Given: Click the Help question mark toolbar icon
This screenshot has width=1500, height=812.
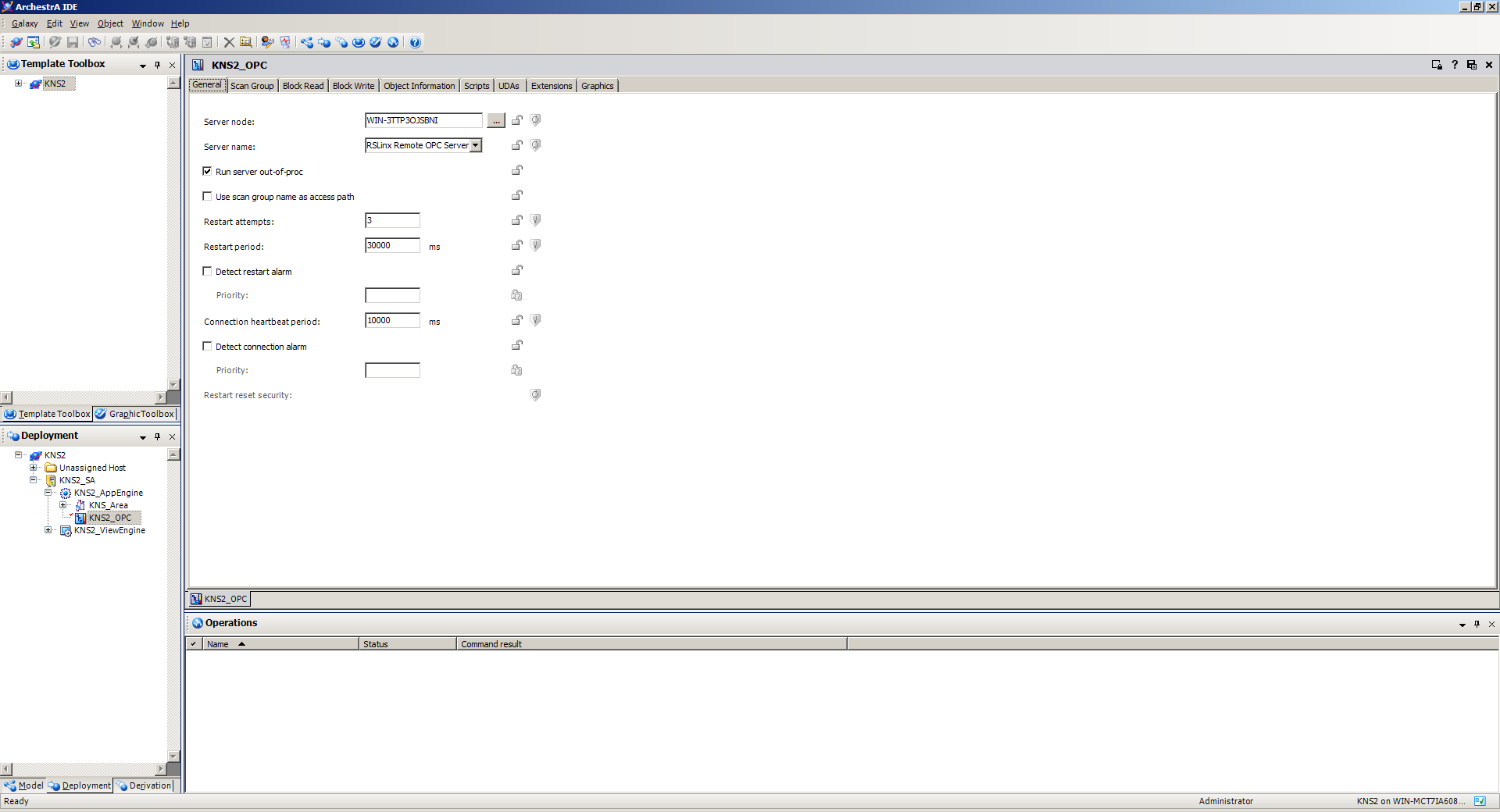Looking at the screenshot, I should (415, 42).
